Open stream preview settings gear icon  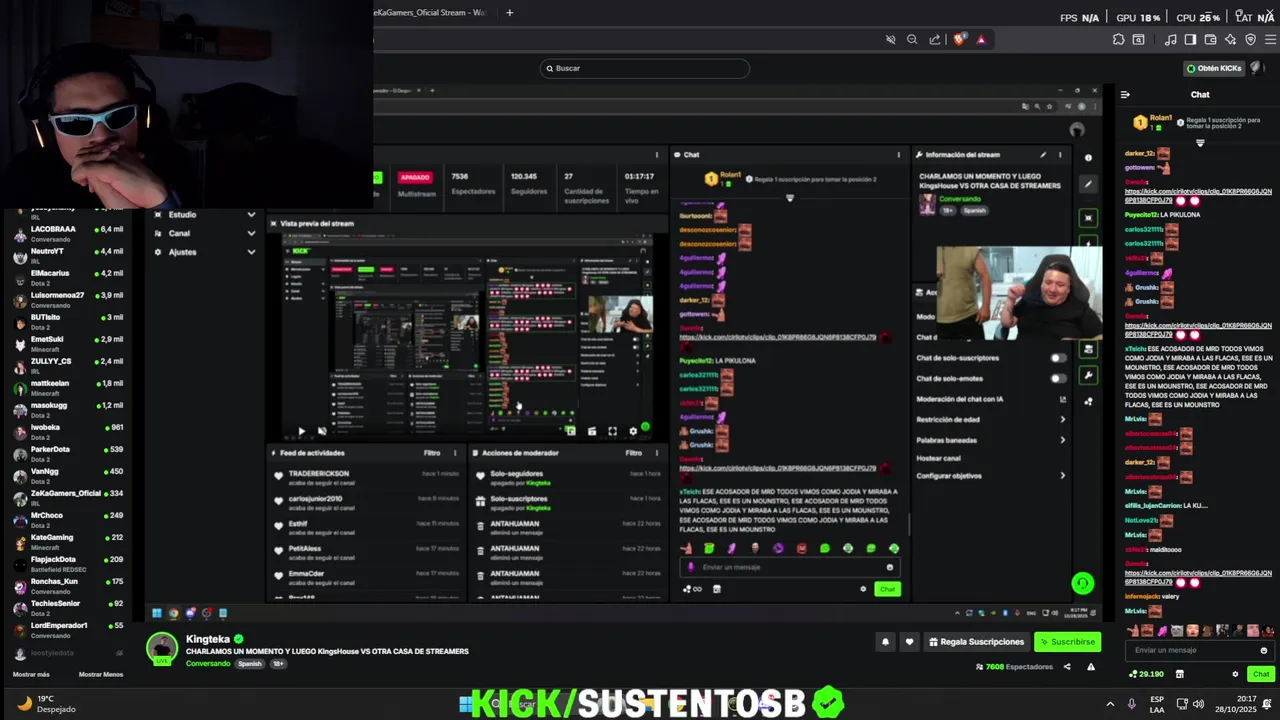click(632, 431)
